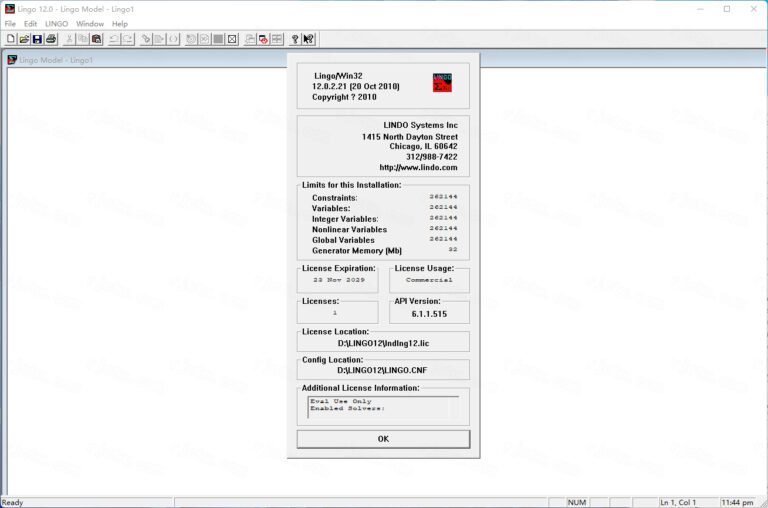Undo the last action in the toolbar
This screenshot has width=768, height=508.
[x=114, y=39]
